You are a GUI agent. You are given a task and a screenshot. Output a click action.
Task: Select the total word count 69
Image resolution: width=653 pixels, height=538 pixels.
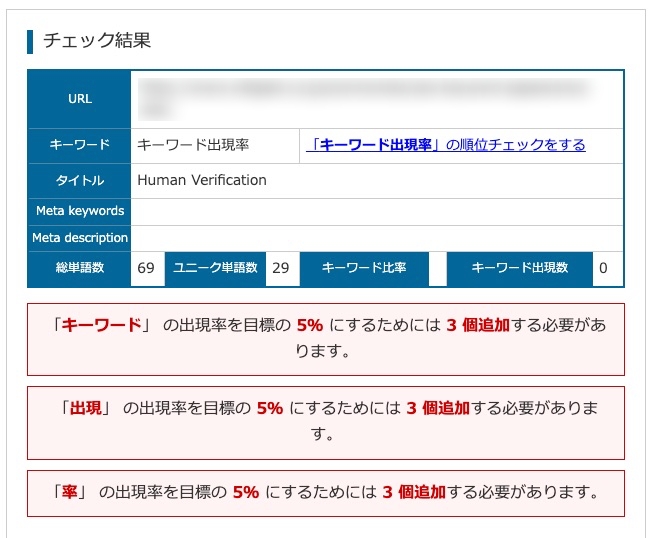(x=146, y=268)
